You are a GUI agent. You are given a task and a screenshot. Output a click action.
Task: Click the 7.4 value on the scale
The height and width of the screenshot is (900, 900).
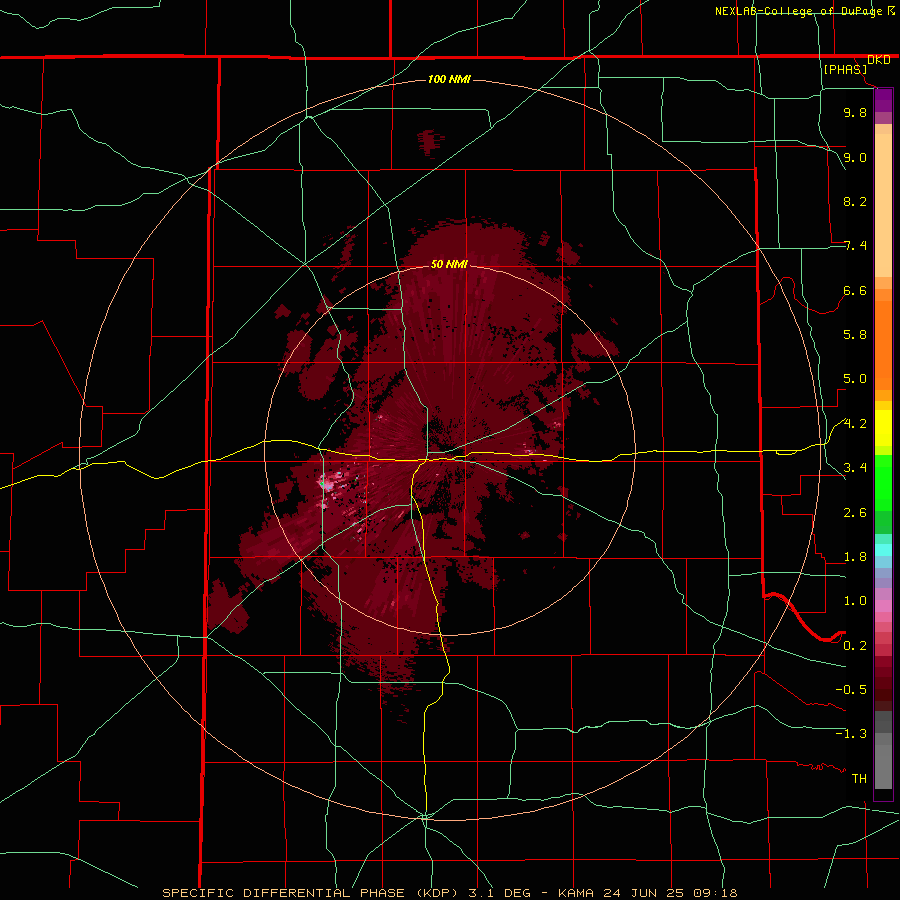pos(855,246)
